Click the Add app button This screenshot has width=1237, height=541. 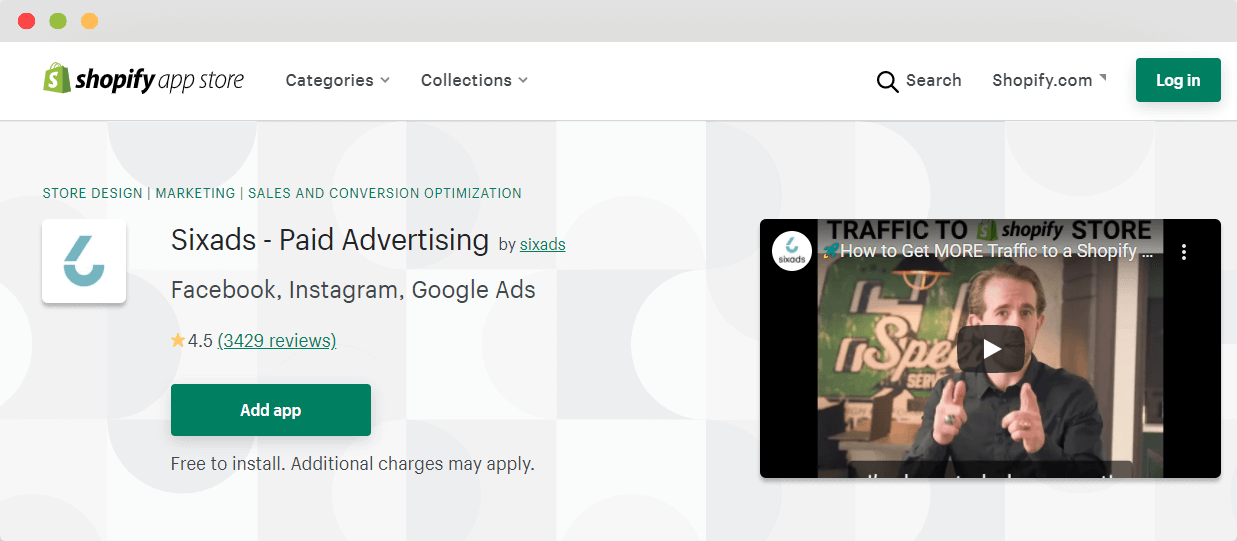(x=271, y=410)
